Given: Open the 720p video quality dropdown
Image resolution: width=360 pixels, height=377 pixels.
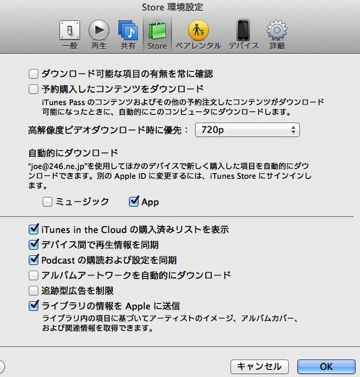Looking at the screenshot, I should (247, 130).
